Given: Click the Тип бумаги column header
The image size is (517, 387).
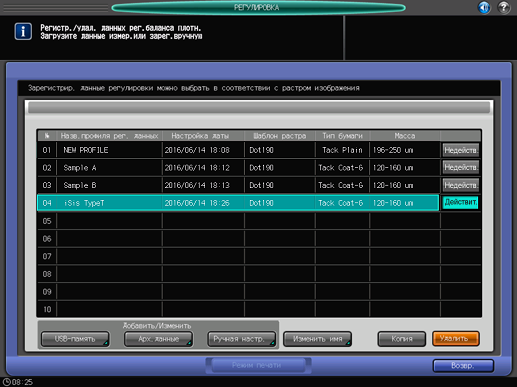Looking at the screenshot, I should (x=342, y=136).
